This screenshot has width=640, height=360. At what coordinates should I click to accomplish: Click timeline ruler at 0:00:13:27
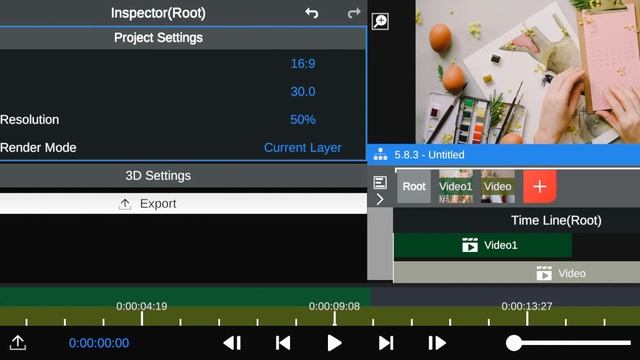(x=527, y=306)
